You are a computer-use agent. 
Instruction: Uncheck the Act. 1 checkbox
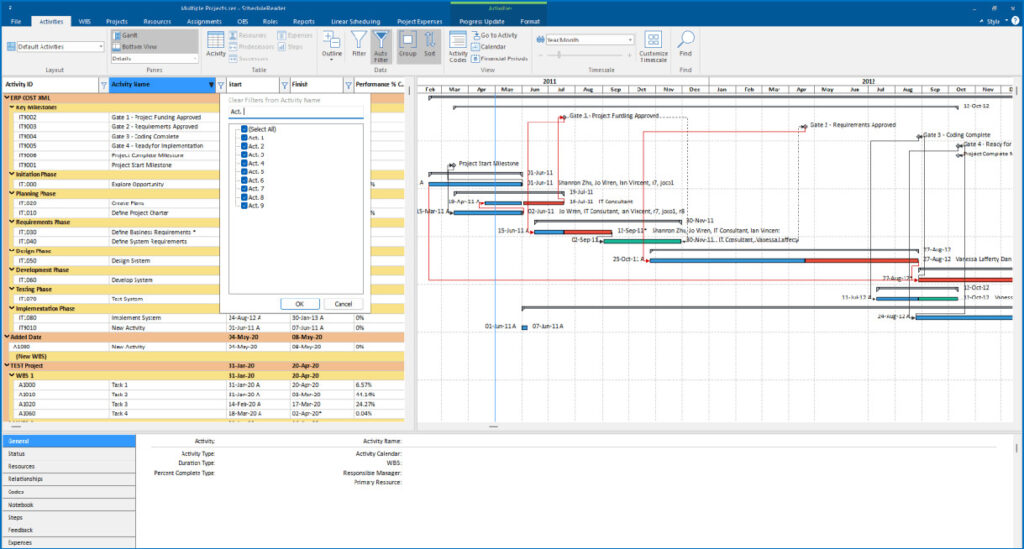tap(244, 138)
